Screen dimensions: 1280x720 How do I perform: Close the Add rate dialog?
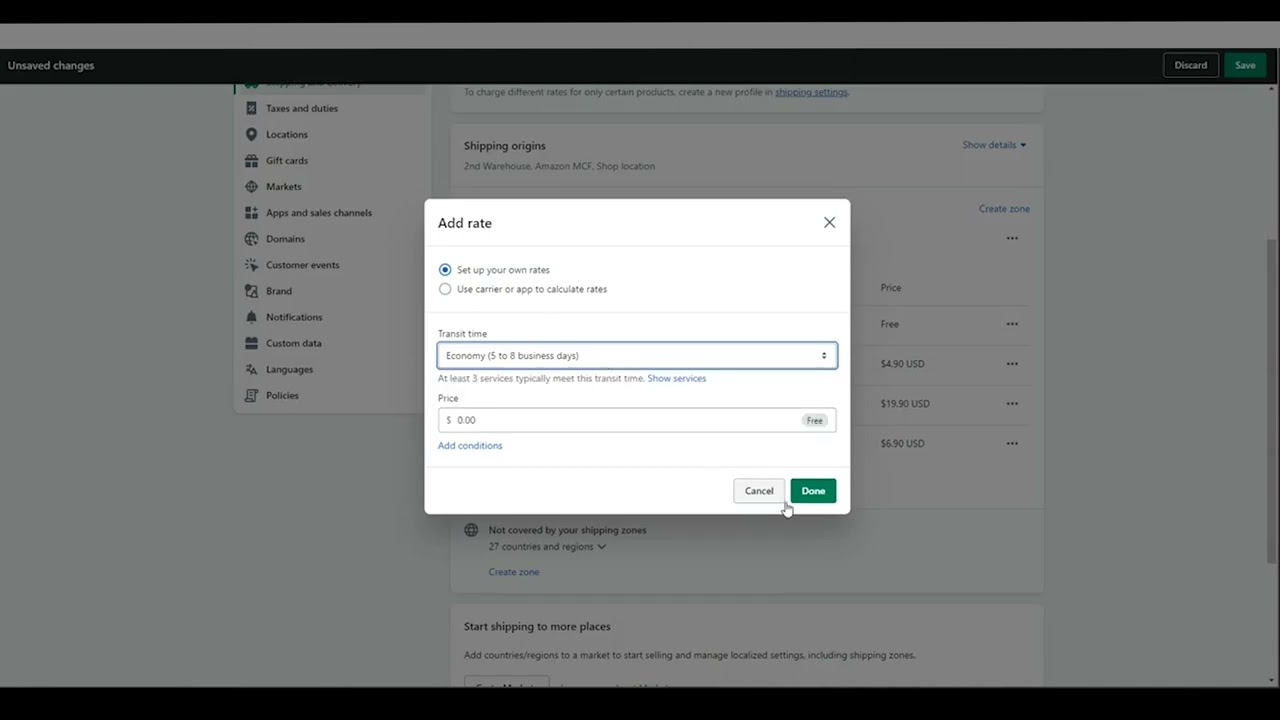click(x=829, y=222)
